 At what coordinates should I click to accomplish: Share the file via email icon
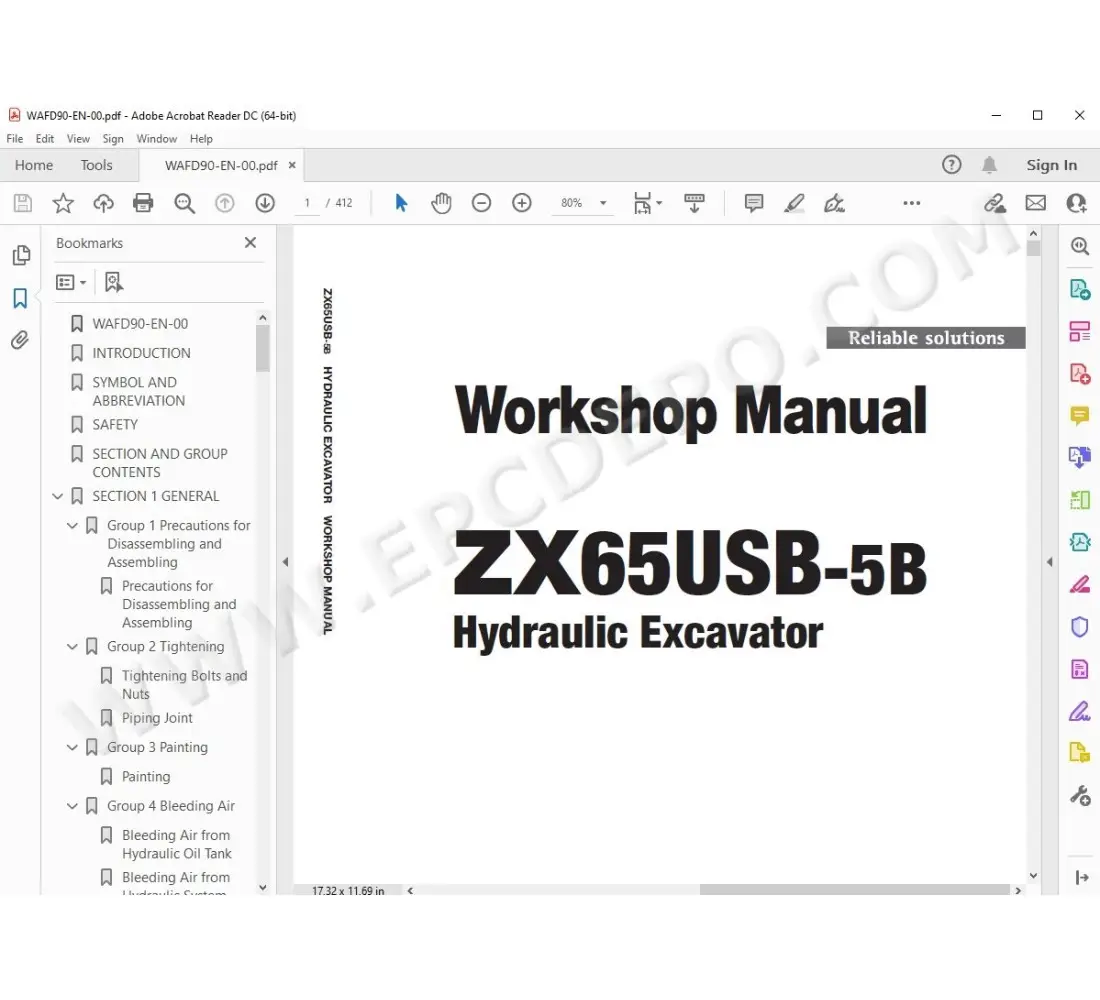(1035, 203)
